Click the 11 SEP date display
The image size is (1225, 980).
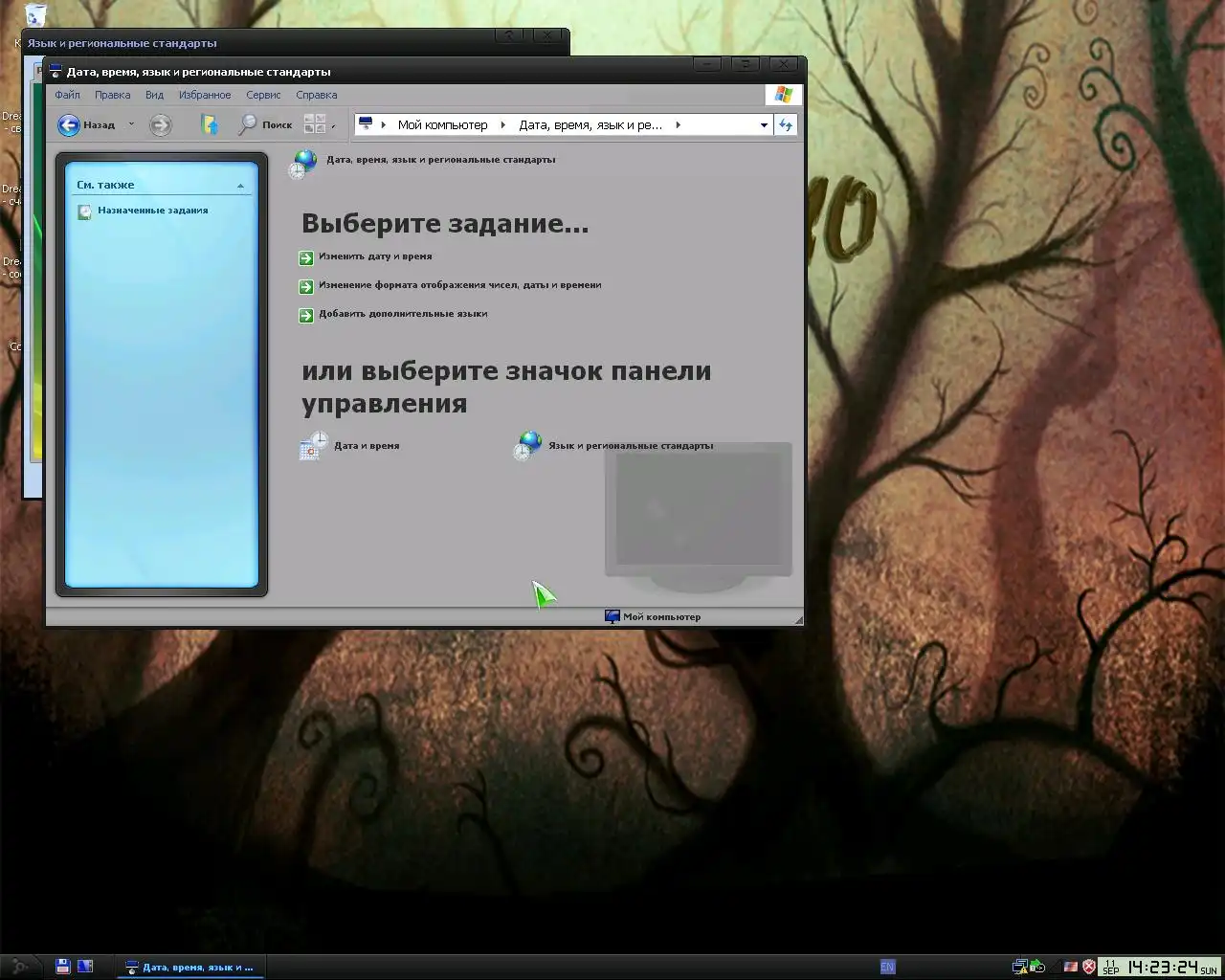click(x=1110, y=967)
